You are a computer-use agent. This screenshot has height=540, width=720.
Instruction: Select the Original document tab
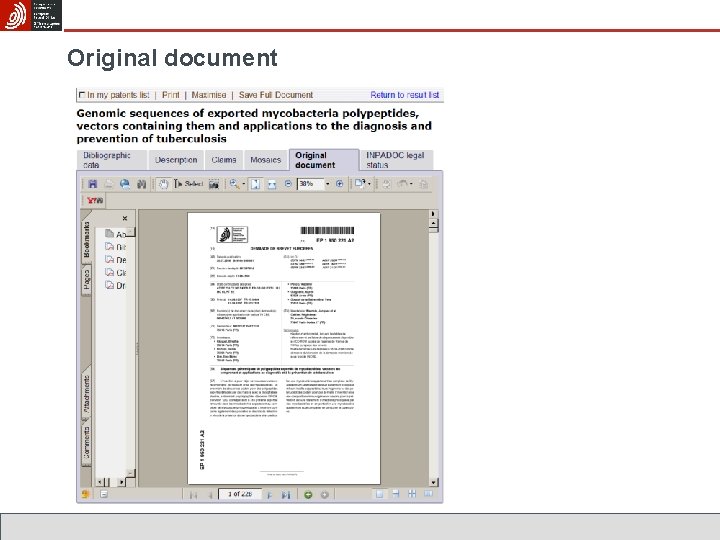[x=324, y=160]
